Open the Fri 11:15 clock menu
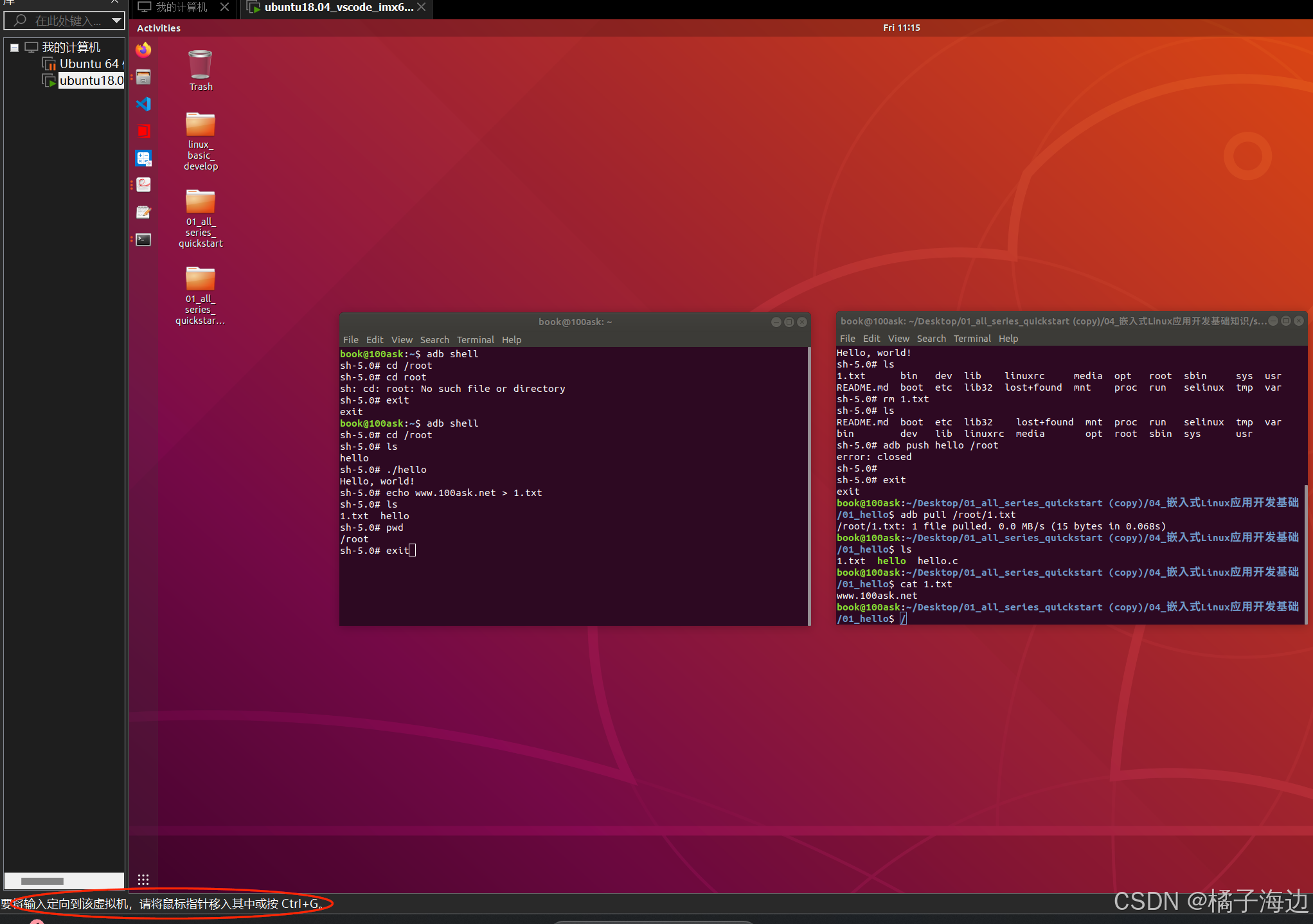The image size is (1313, 924). point(901,28)
